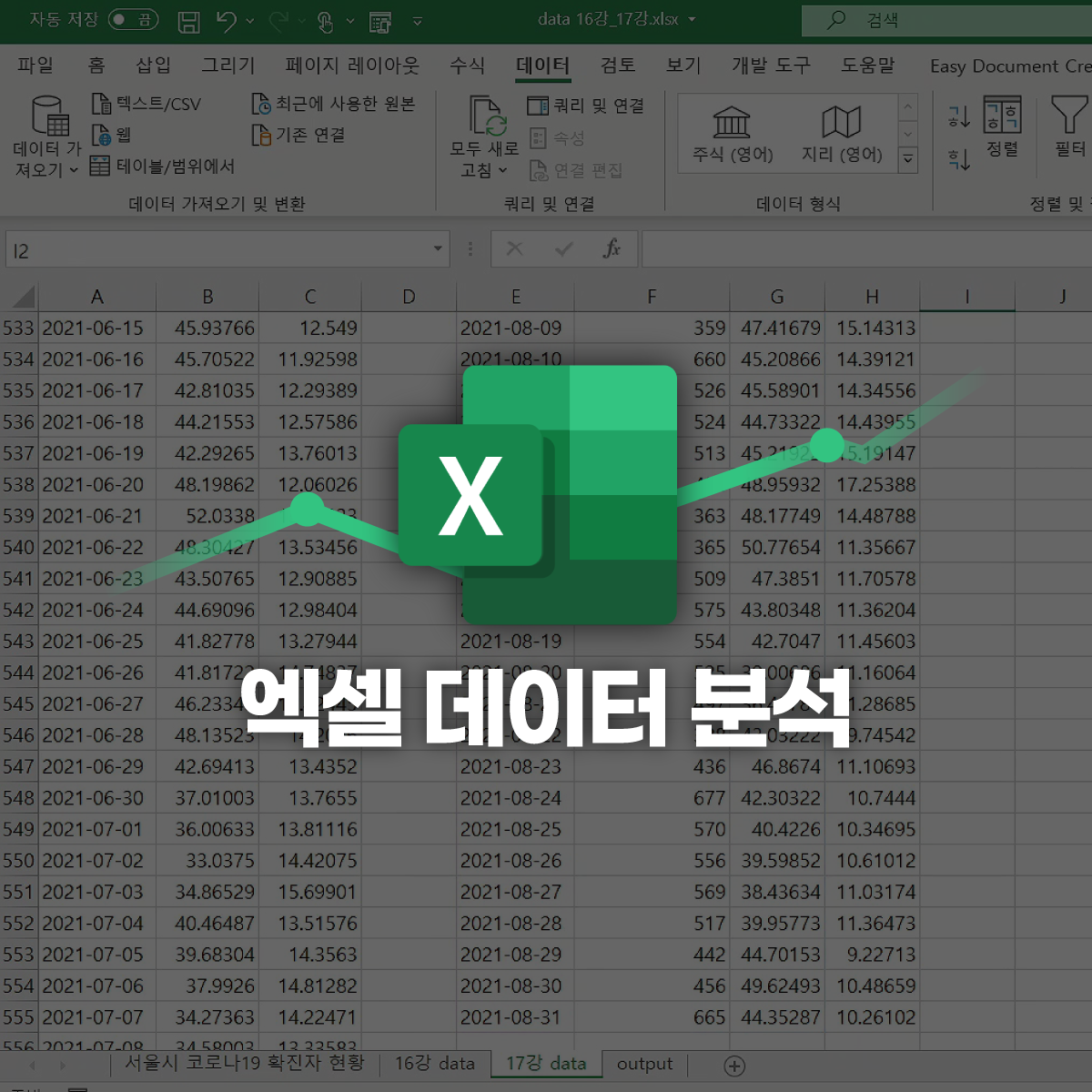Click the touch/mouse mode icon
Image resolution: width=1092 pixels, height=1092 pixels.
[x=326, y=21]
